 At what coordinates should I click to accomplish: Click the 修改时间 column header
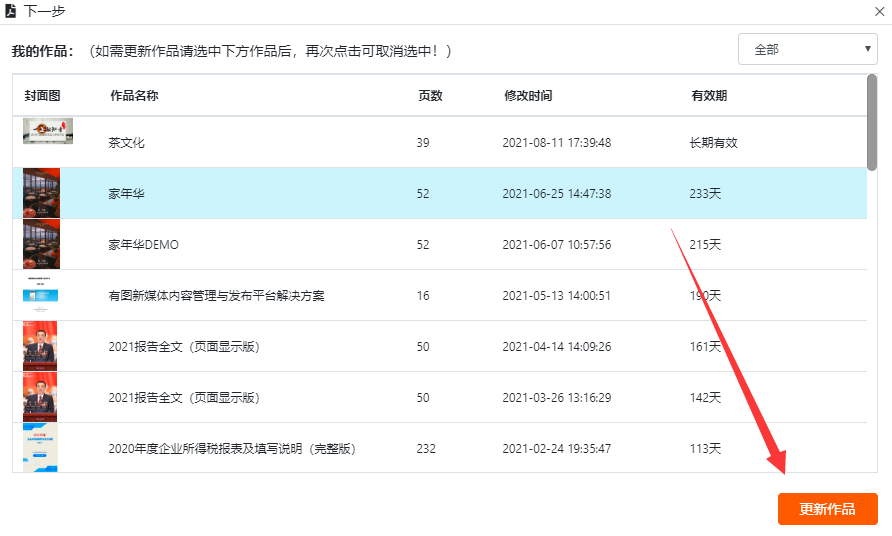coord(528,96)
